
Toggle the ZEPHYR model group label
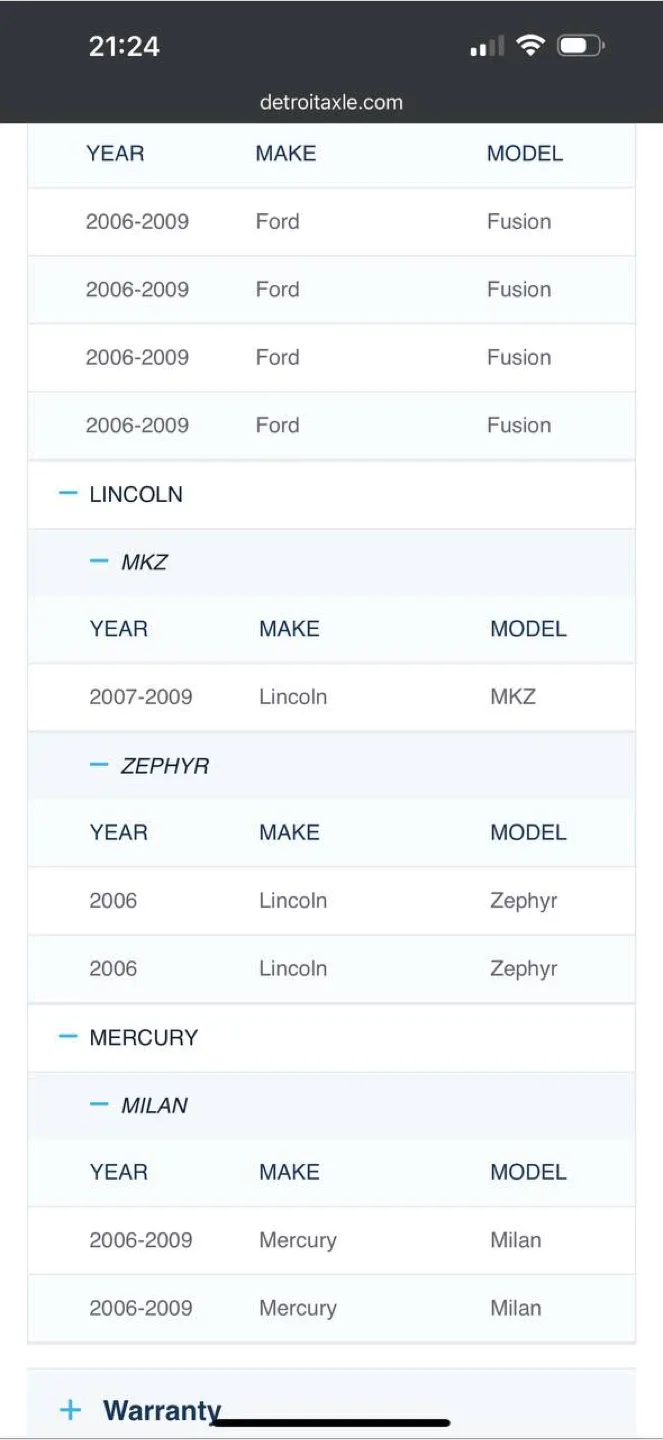click(x=165, y=766)
